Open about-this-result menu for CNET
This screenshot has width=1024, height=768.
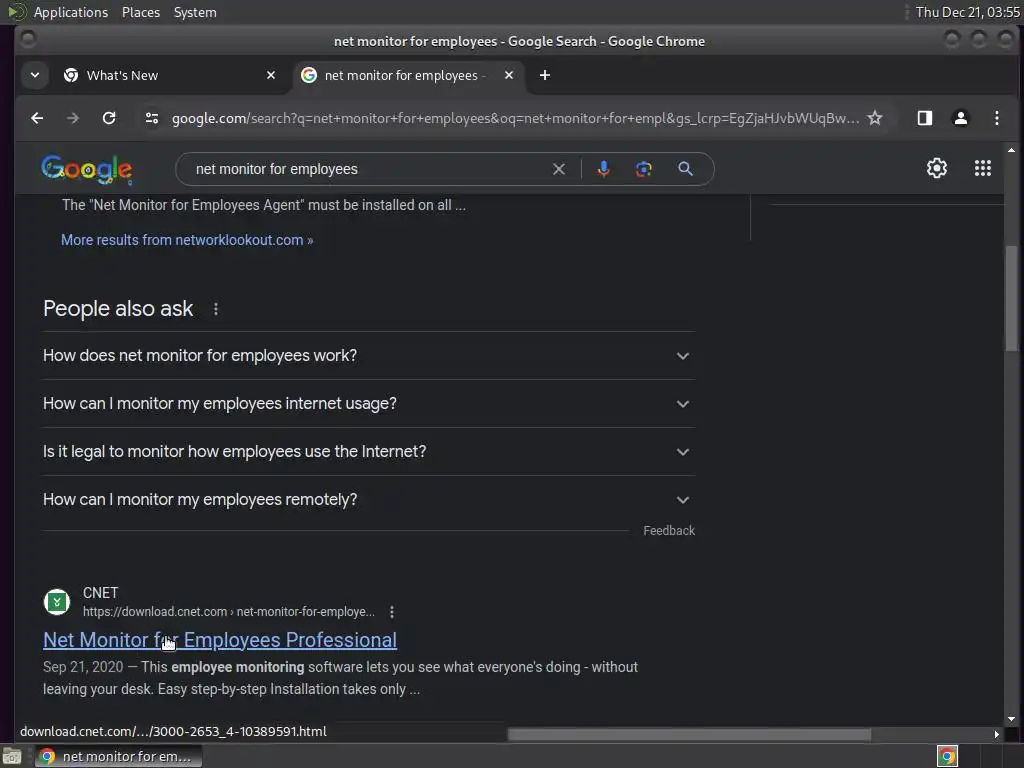tap(392, 612)
